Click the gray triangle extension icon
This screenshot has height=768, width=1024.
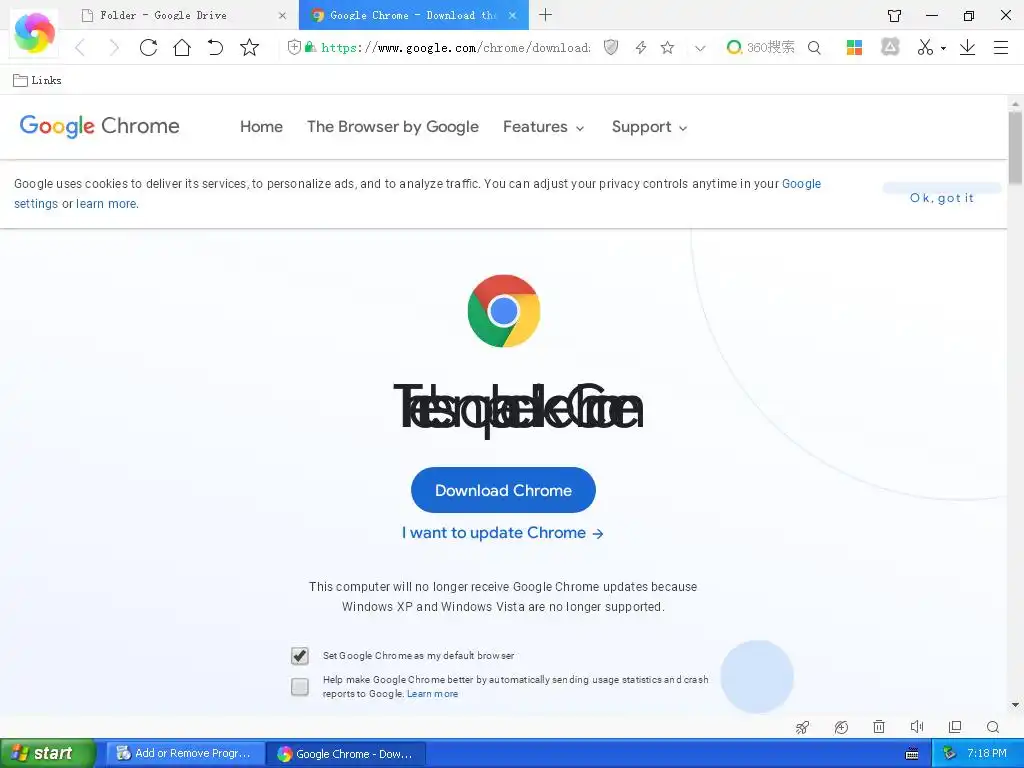[x=890, y=47]
